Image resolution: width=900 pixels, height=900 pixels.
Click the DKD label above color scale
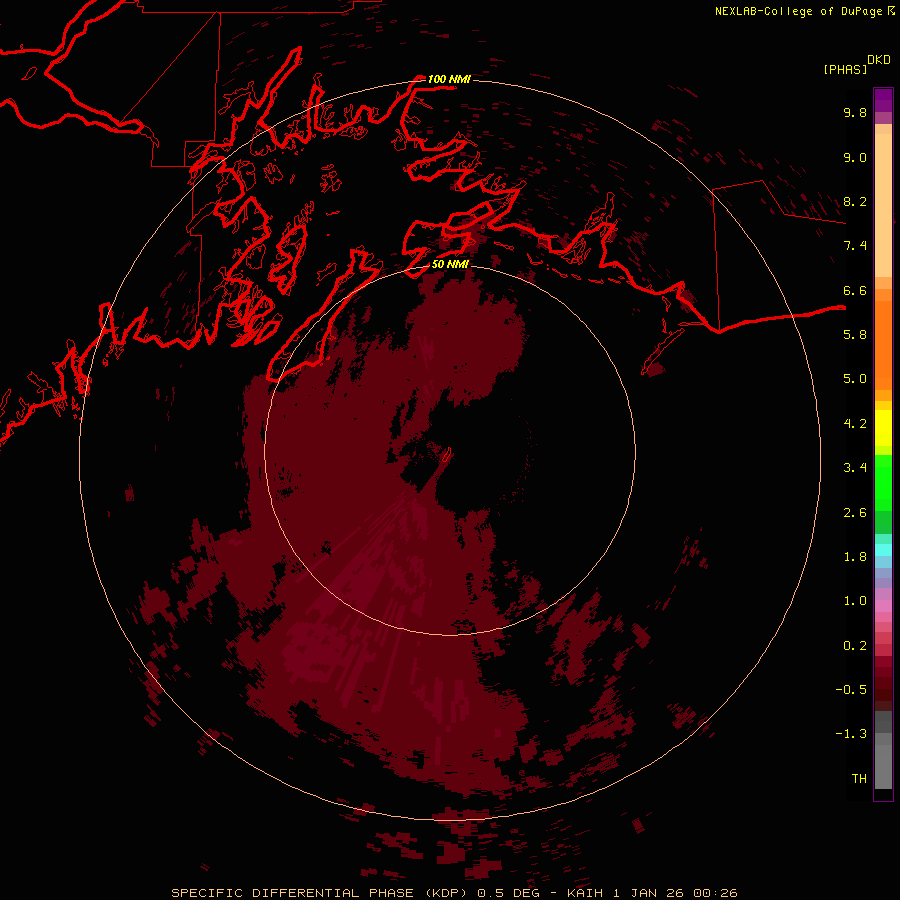point(879,60)
